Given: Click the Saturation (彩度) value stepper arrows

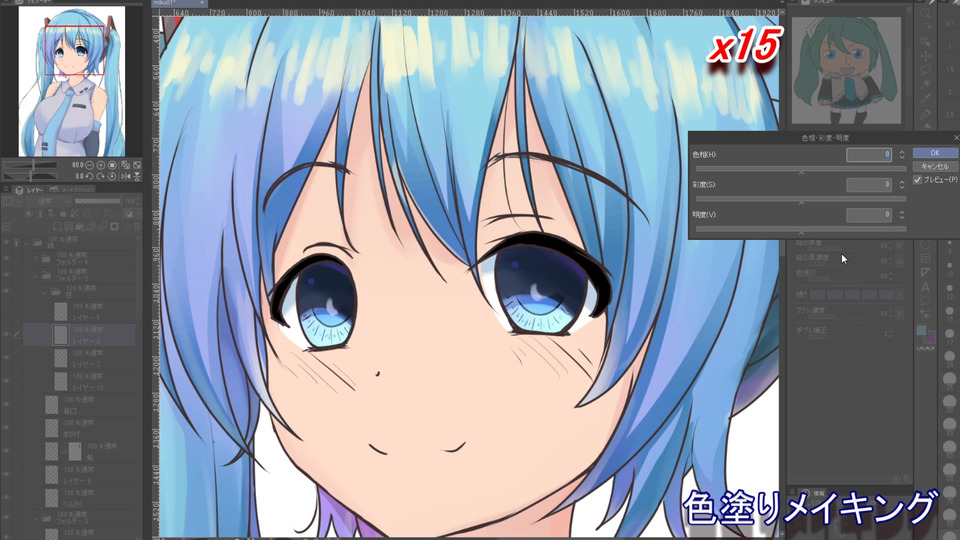Looking at the screenshot, I should click(902, 184).
